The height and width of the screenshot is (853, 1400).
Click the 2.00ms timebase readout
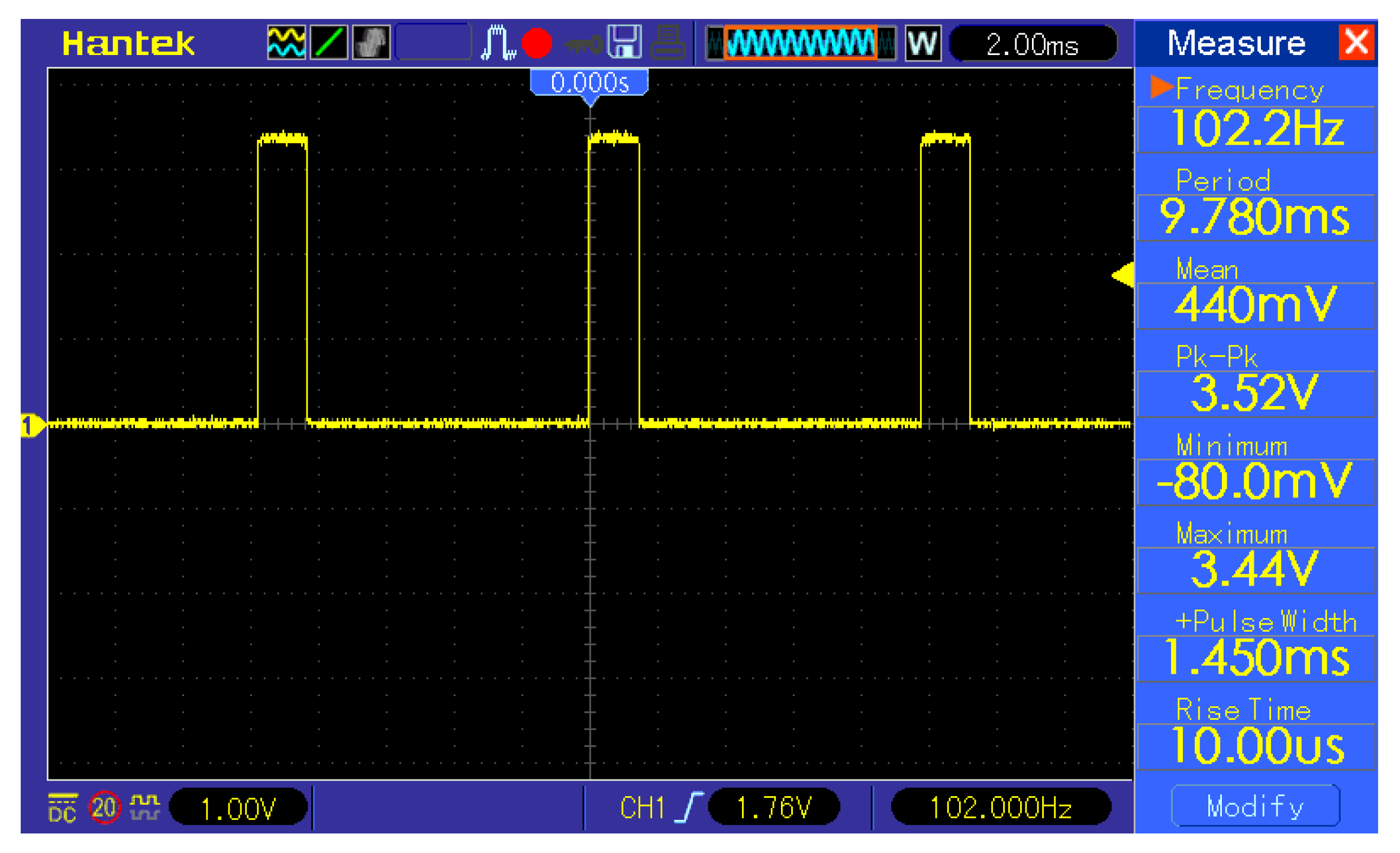click(1033, 44)
